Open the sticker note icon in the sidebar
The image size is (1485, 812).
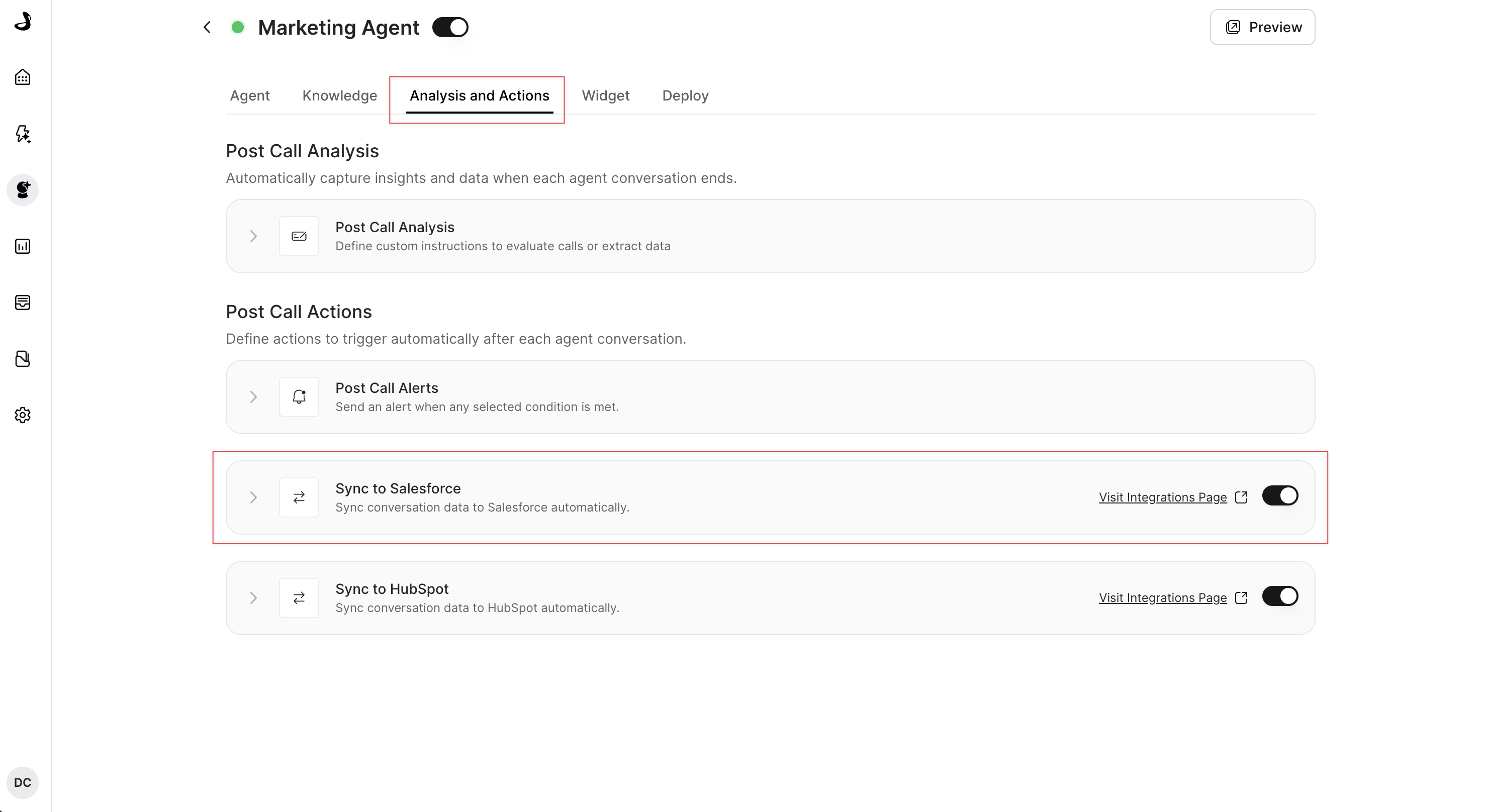23,358
